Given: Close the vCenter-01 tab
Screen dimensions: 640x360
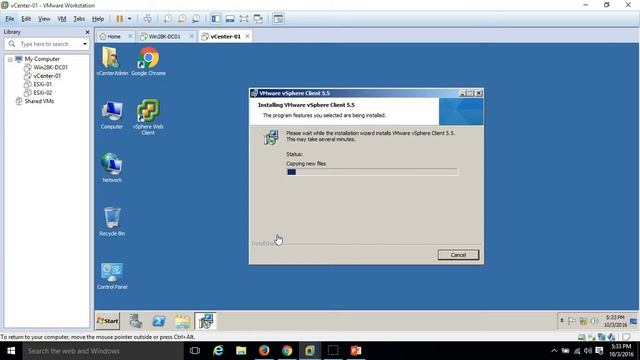Looking at the screenshot, I should 247,36.
